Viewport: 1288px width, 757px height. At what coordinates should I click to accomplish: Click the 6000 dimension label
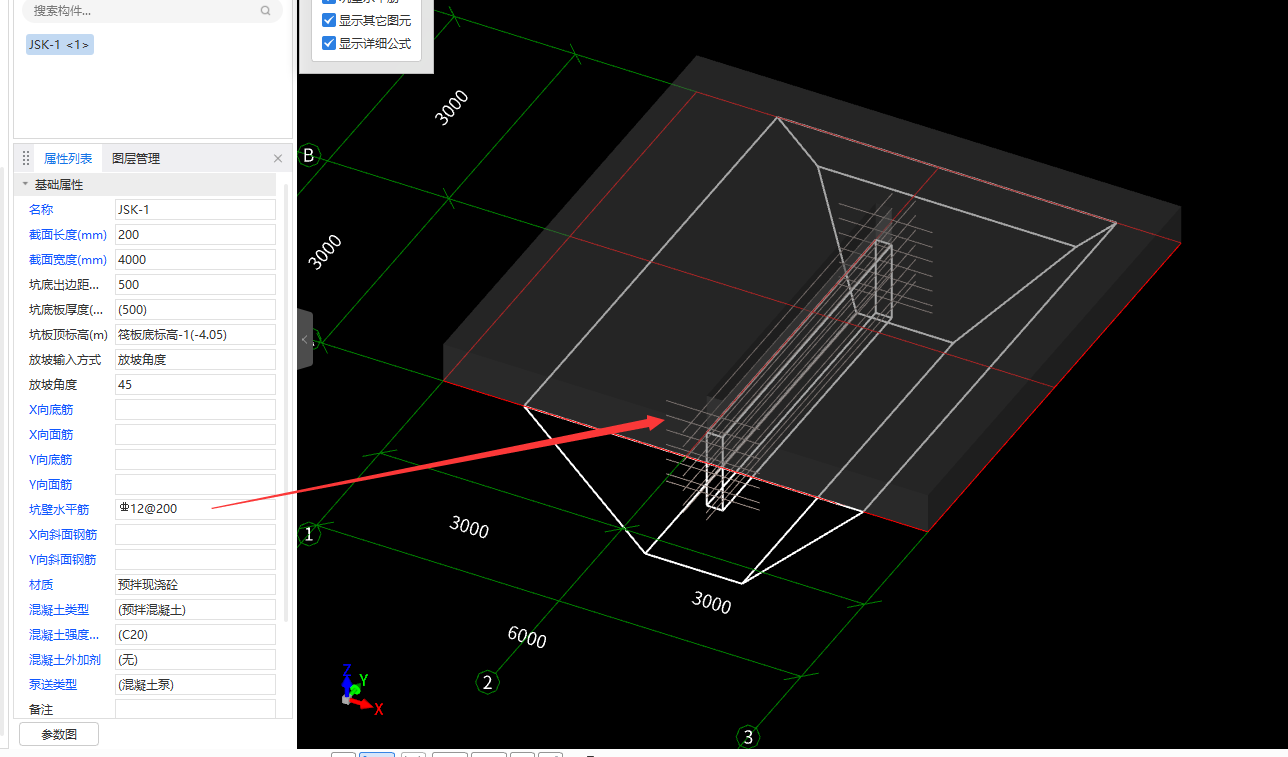pyautogui.click(x=527, y=636)
